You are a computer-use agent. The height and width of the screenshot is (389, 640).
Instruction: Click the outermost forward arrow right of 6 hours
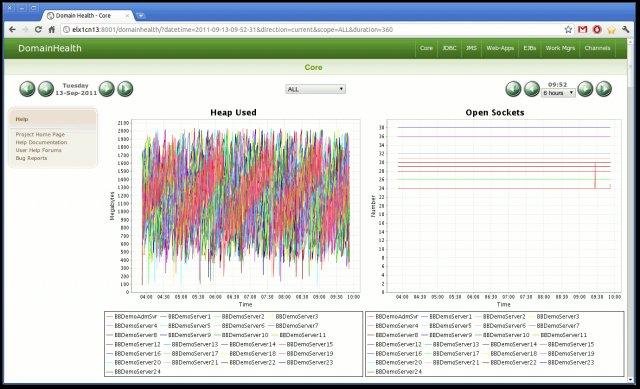click(x=604, y=89)
